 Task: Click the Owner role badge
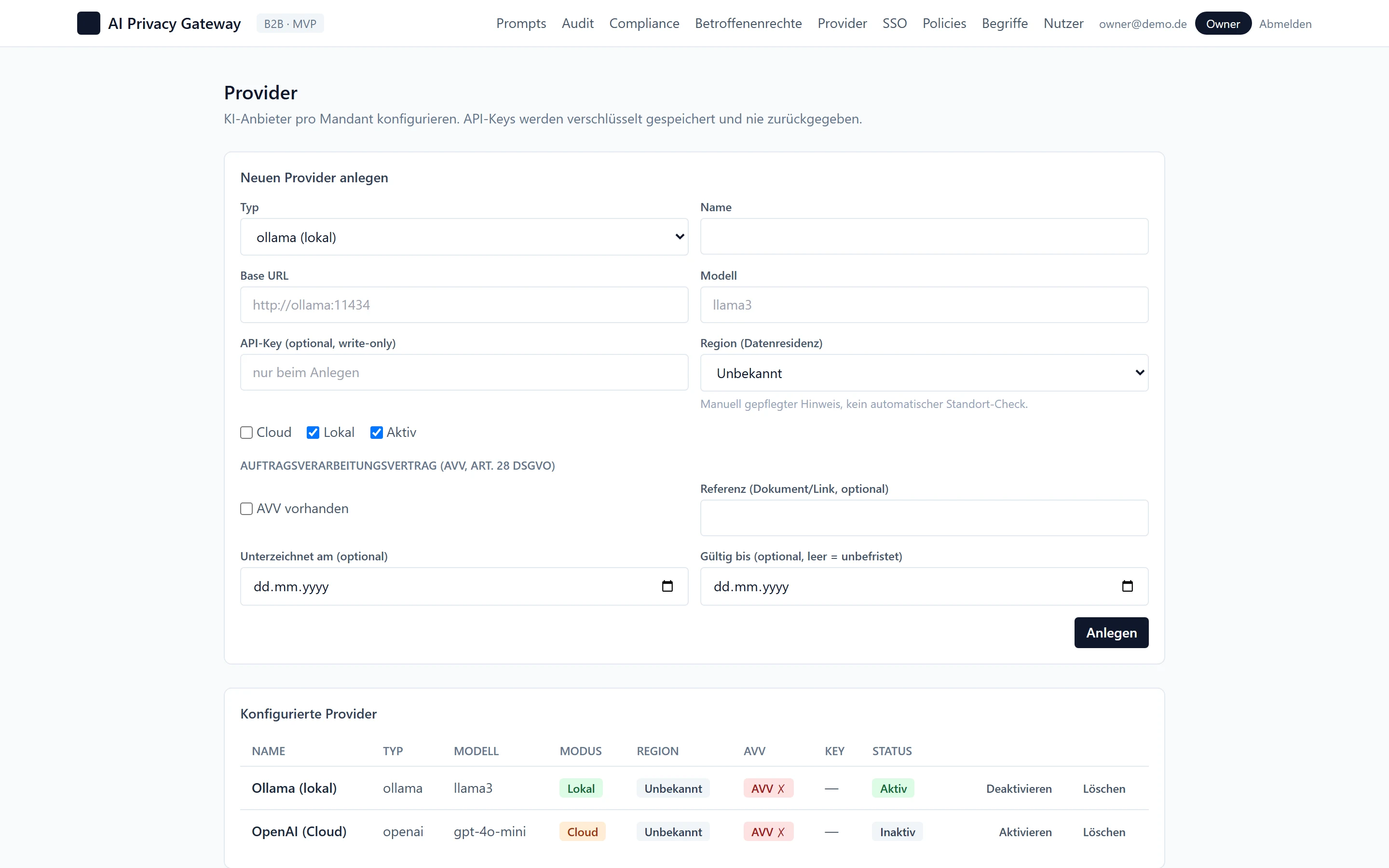coord(1223,24)
